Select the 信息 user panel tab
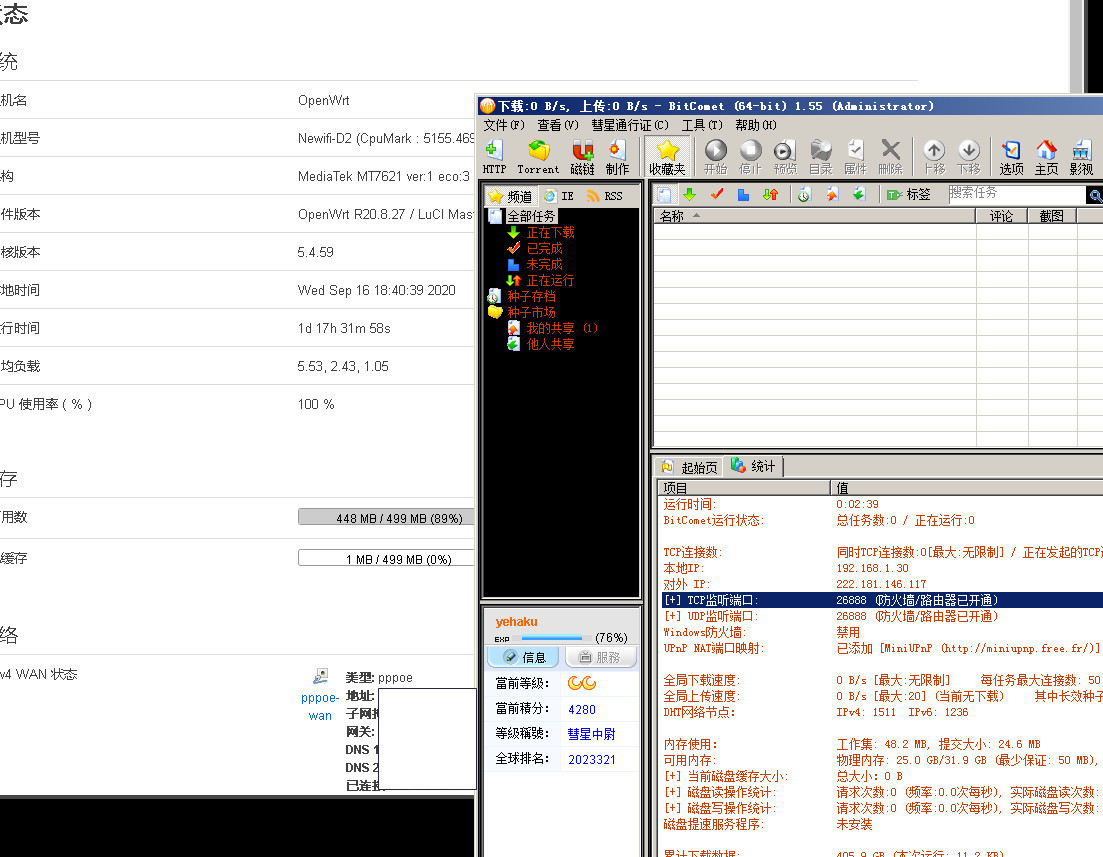1103x857 pixels. point(524,657)
